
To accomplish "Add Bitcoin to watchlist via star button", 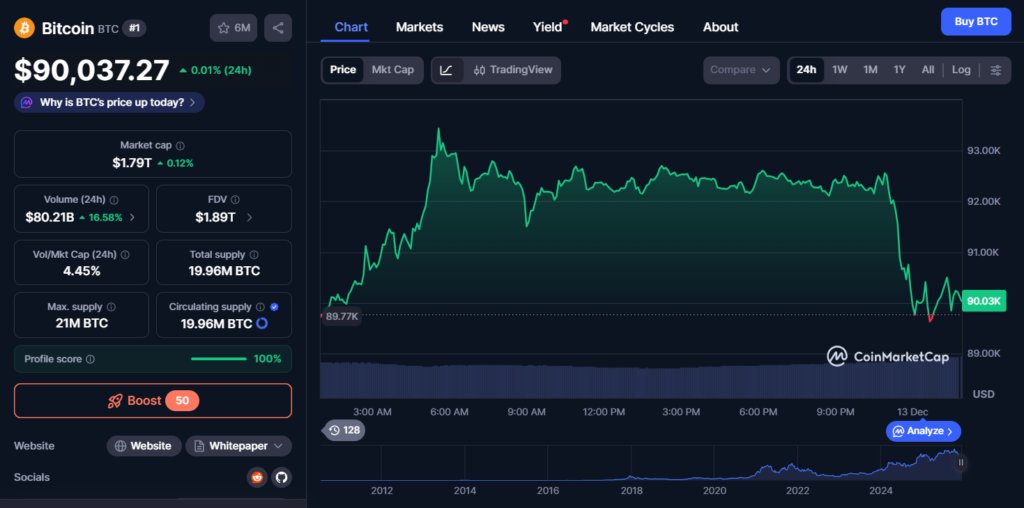I will [233, 28].
